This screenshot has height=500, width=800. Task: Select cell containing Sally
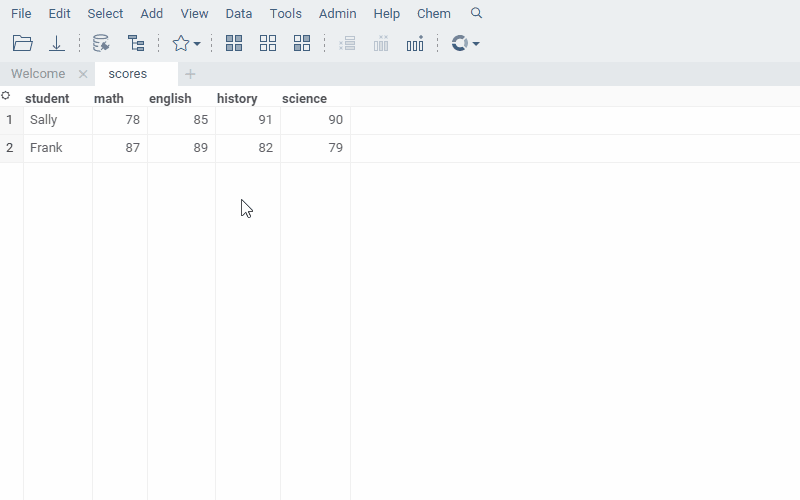[x=44, y=120]
